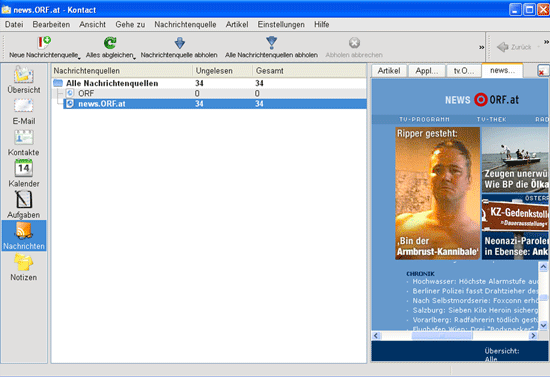The width and height of the screenshot is (550, 377).
Task: Open the Nachrichtenquelle menu
Action: 185,25
